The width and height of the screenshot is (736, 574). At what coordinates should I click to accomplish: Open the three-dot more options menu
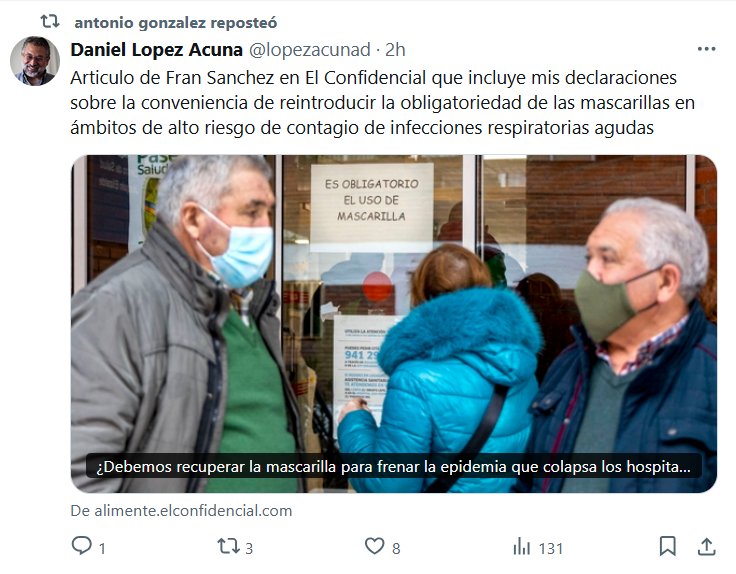pyautogui.click(x=706, y=49)
